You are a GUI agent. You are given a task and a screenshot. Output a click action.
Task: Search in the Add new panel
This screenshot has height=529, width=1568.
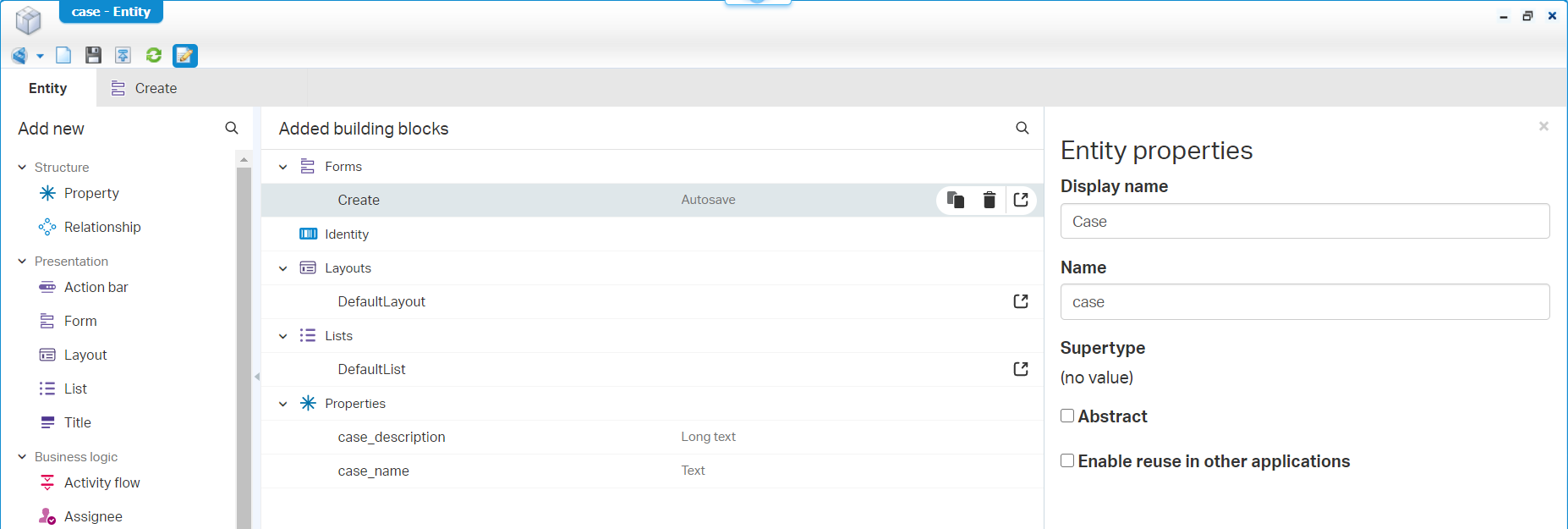tap(232, 128)
